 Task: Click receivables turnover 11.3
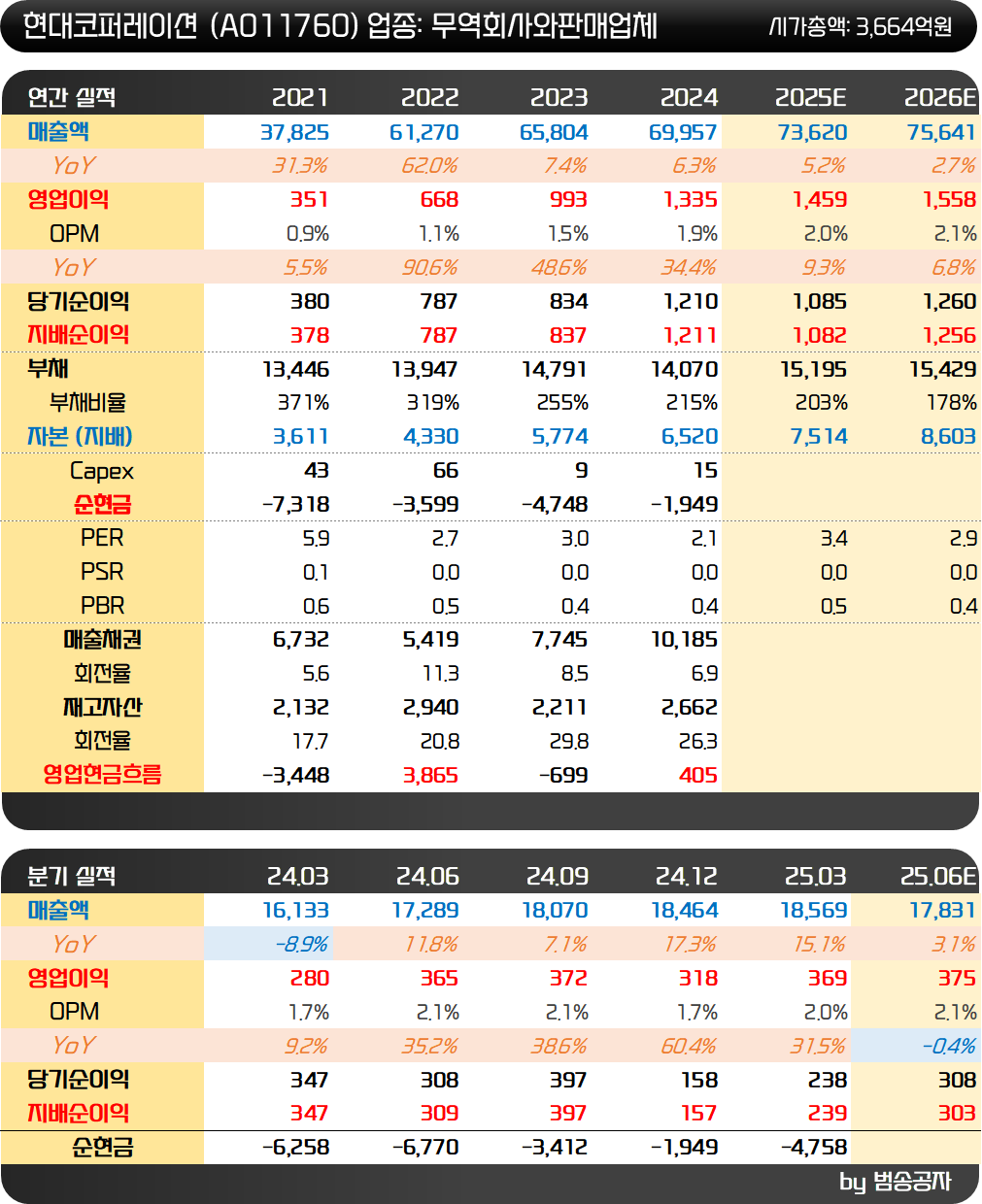pyautogui.click(x=441, y=674)
